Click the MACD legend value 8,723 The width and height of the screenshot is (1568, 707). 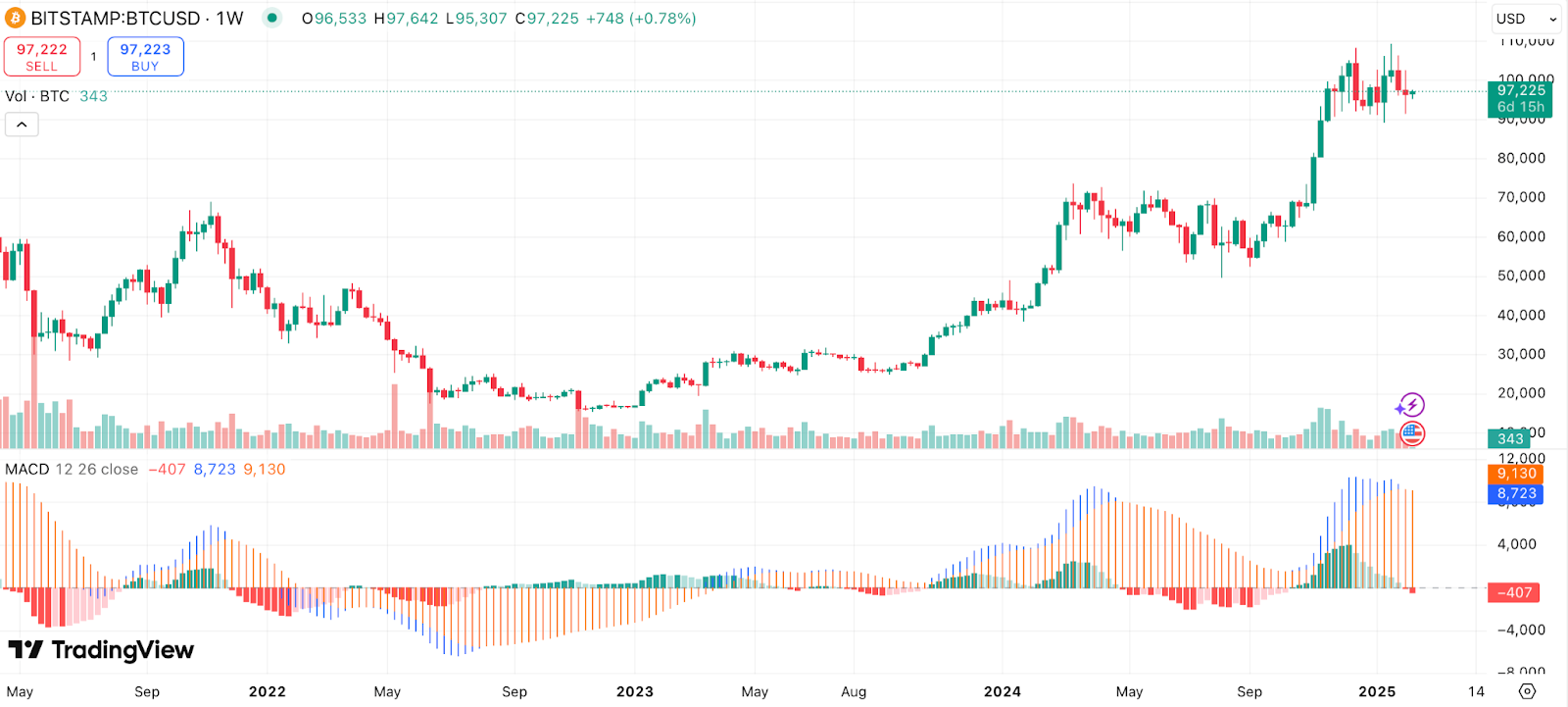point(215,470)
